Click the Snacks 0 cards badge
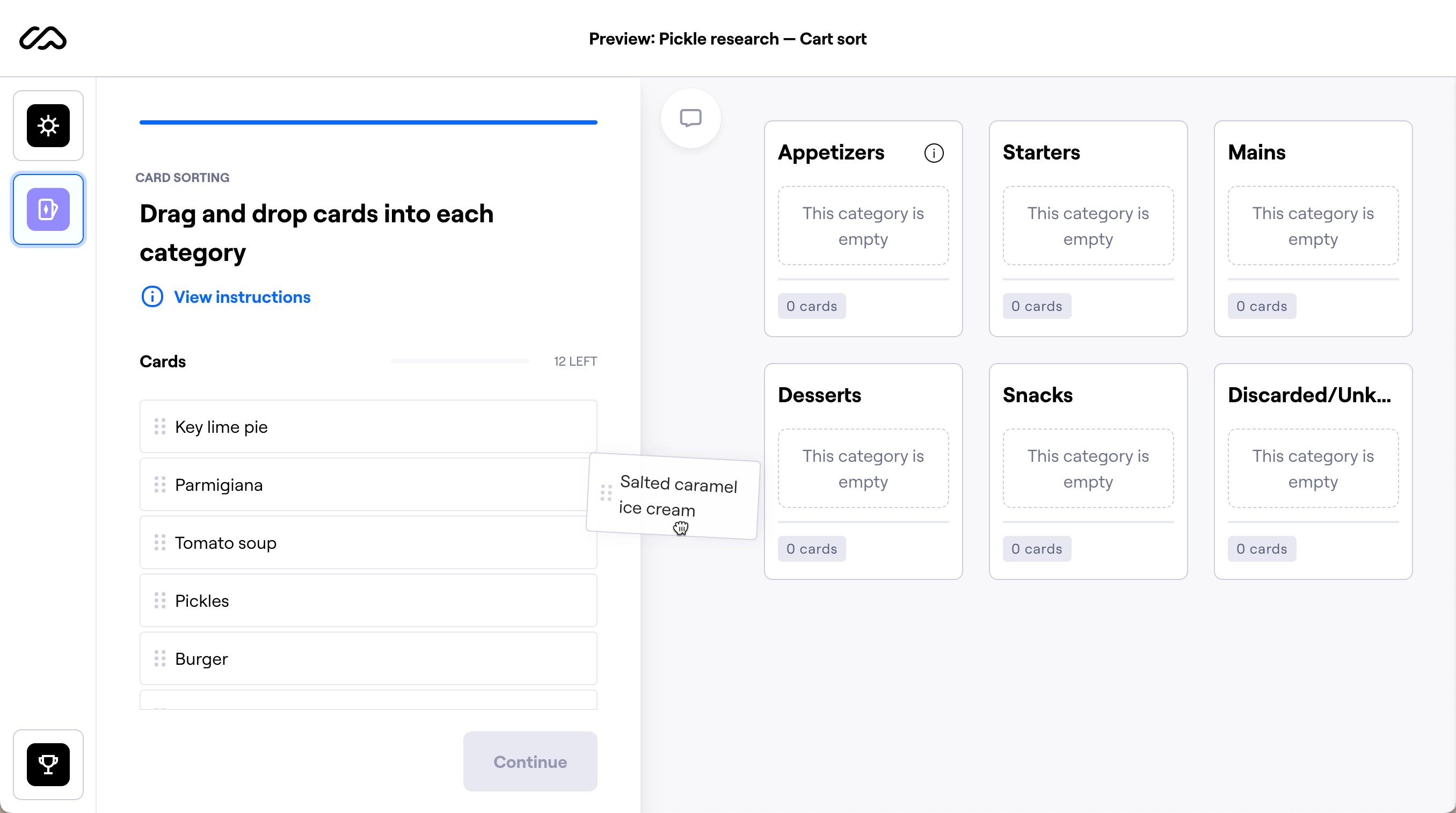This screenshot has height=813, width=1456. click(x=1037, y=549)
